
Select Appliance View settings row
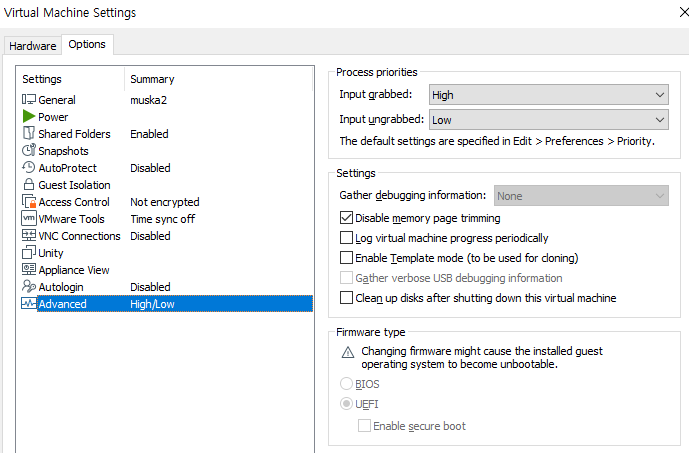click(167, 270)
